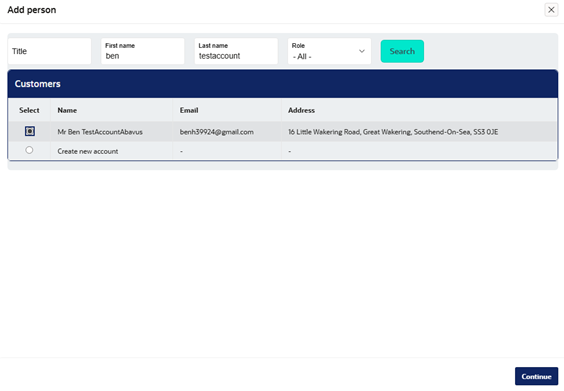The height and width of the screenshot is (391, 564).
Task: Click the Address column header
Action: 301,110
